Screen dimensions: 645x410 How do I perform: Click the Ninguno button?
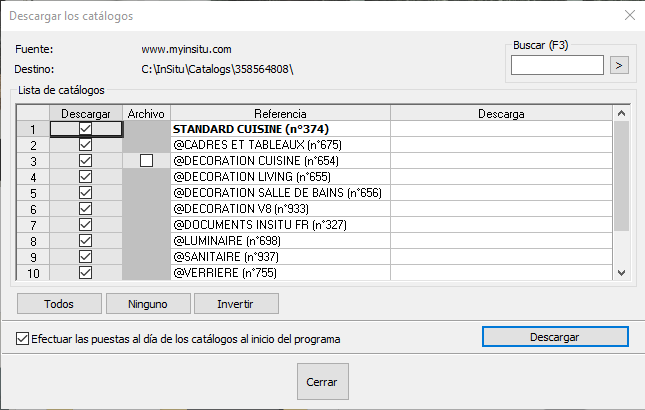pos(148,303)
